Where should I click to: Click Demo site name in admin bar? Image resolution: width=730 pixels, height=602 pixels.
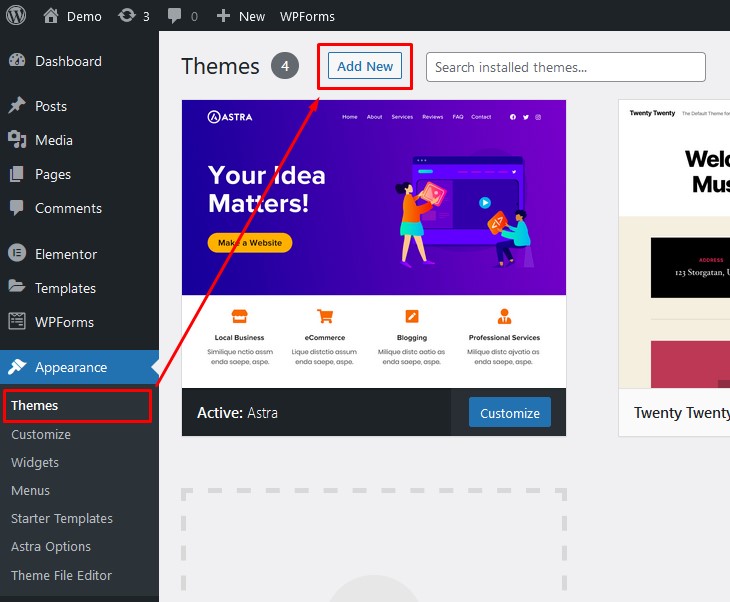point(84,16)
